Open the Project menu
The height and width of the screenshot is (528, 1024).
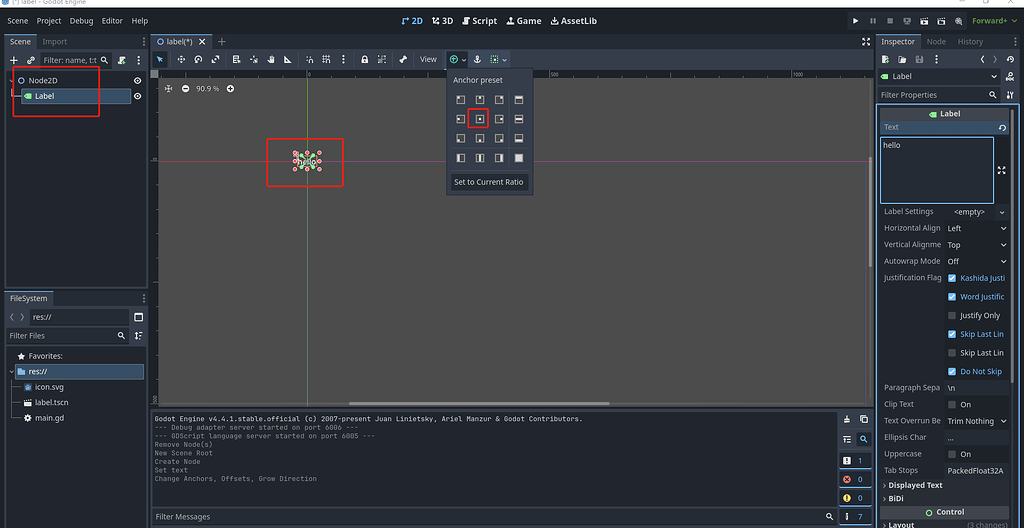(x=49, y=21)
